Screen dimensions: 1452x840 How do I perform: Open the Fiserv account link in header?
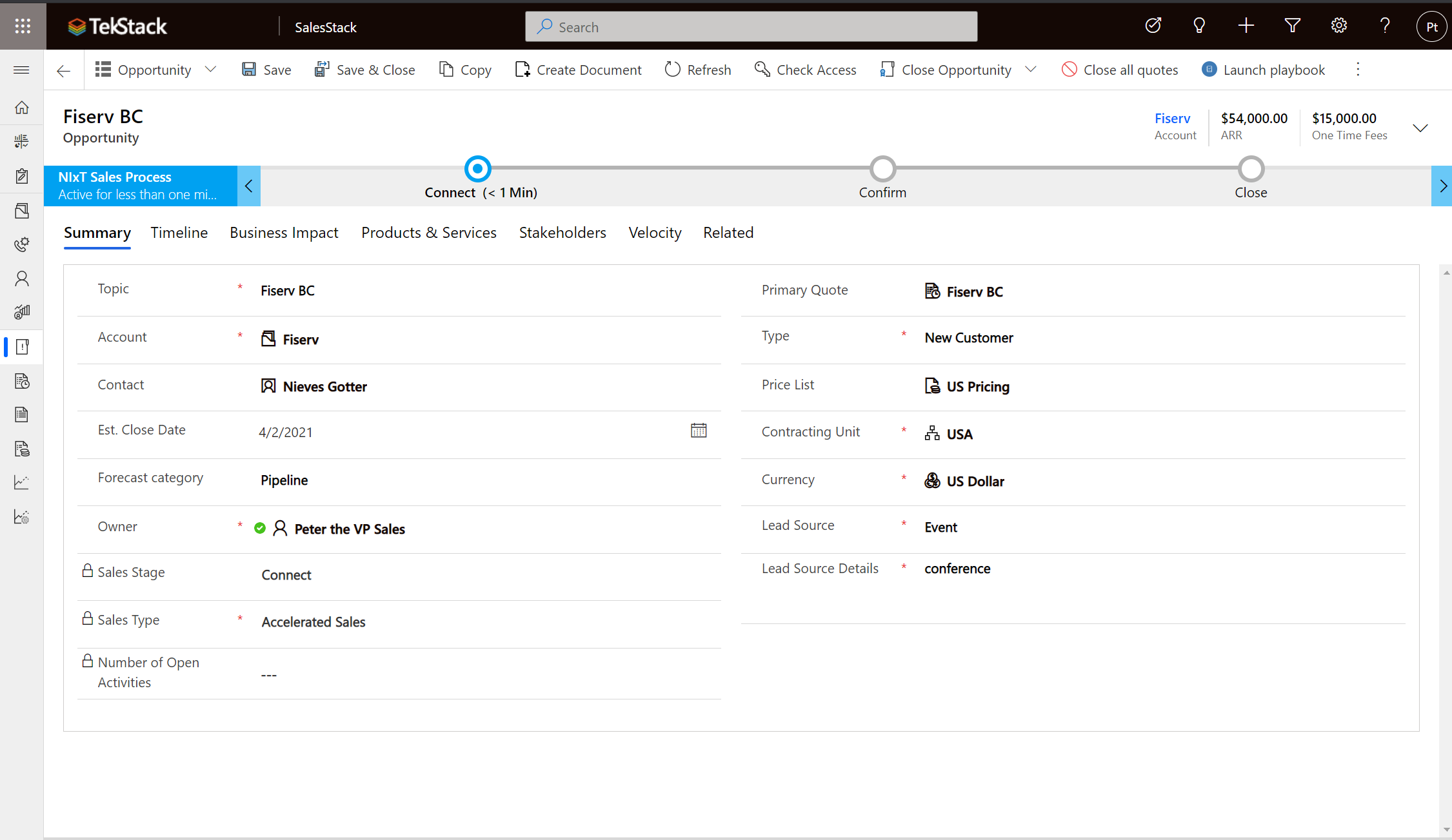[1172, 119]
